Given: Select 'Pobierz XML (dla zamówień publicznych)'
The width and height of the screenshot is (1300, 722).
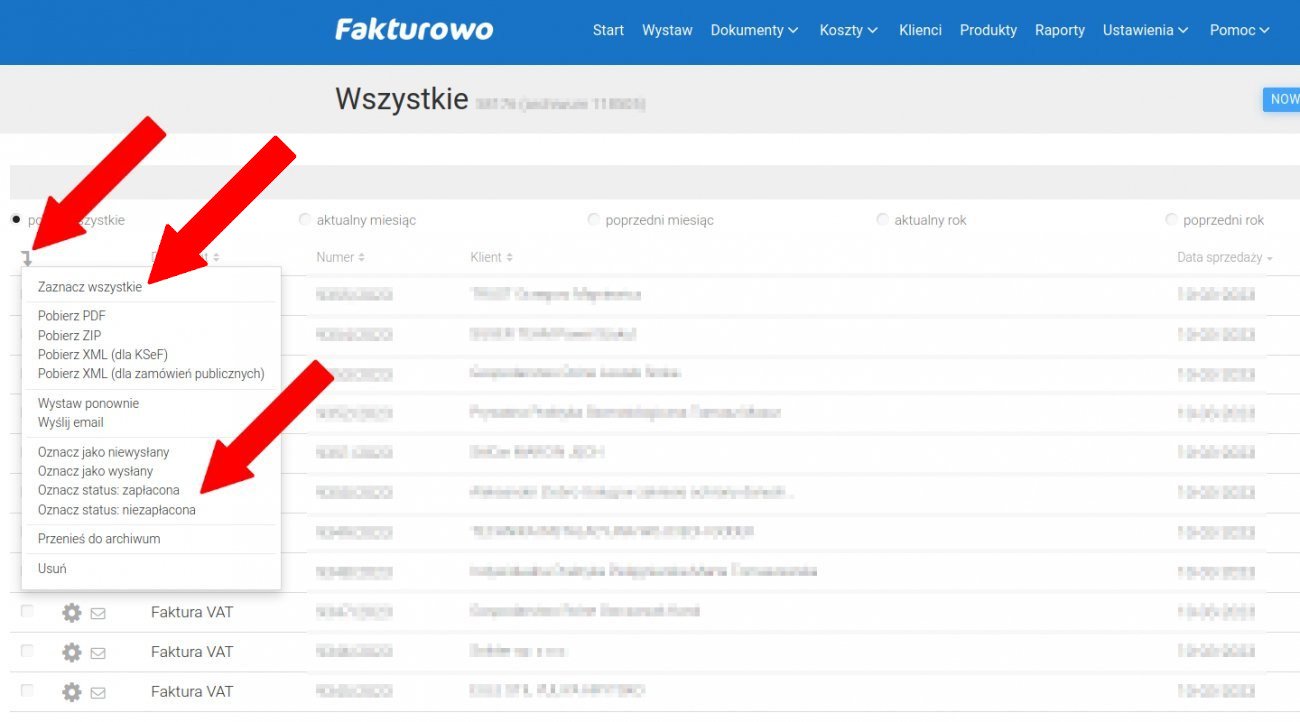Looking at the screenshot, I should 151,373.
